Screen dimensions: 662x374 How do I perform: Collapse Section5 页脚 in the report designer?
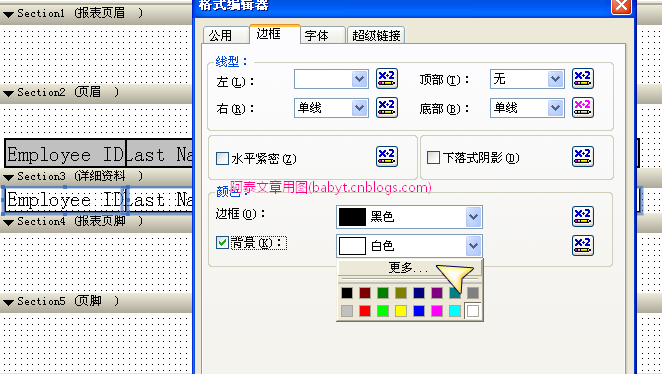[8, 302]
